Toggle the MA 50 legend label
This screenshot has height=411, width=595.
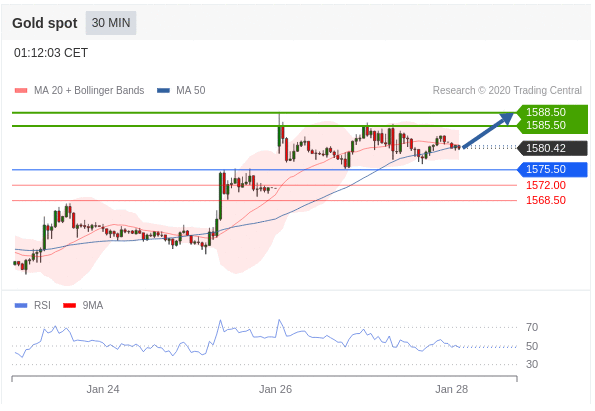pyautogui.click(x=190, y=90)
